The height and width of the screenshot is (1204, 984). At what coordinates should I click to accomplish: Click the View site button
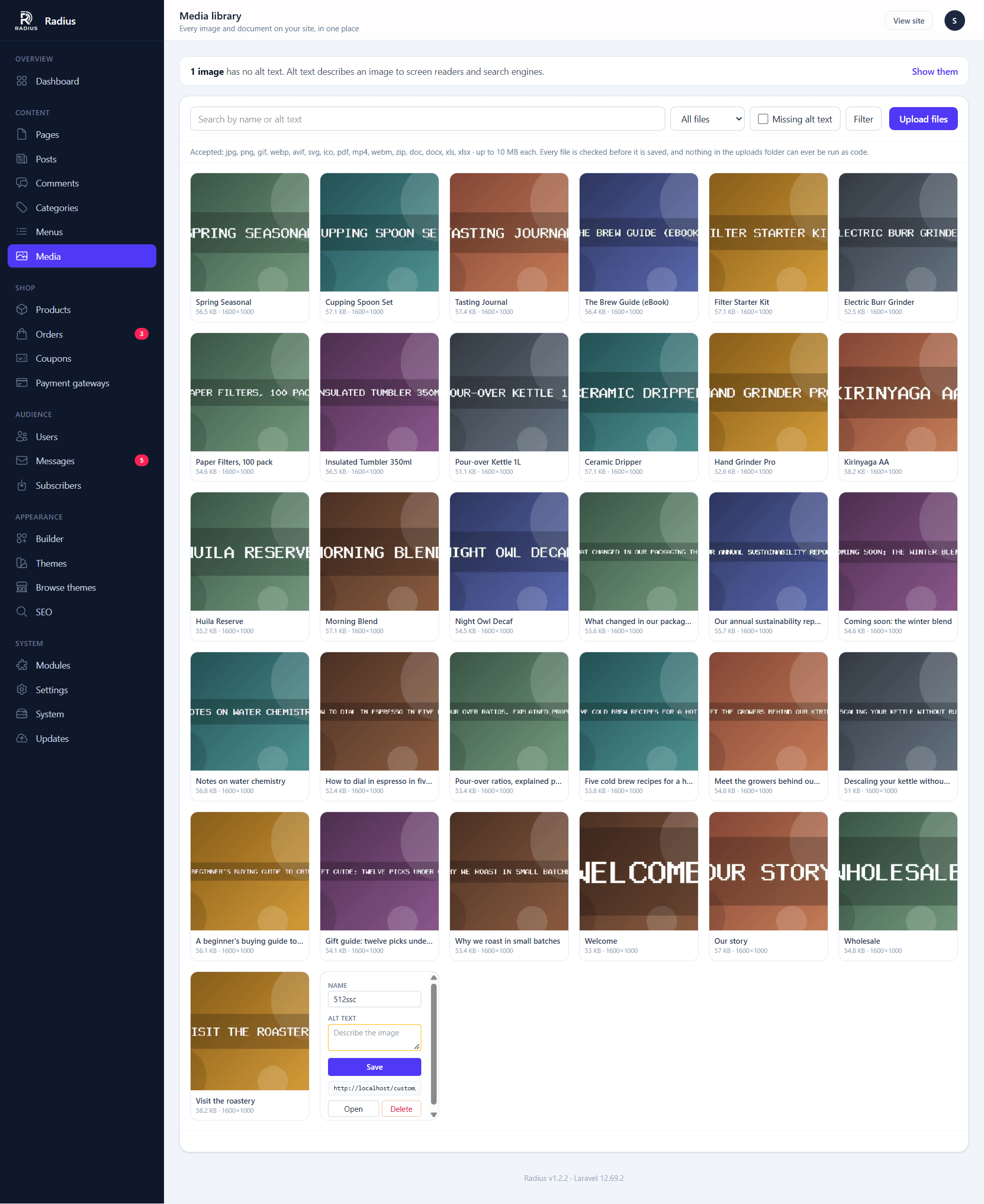coord(908,20)
